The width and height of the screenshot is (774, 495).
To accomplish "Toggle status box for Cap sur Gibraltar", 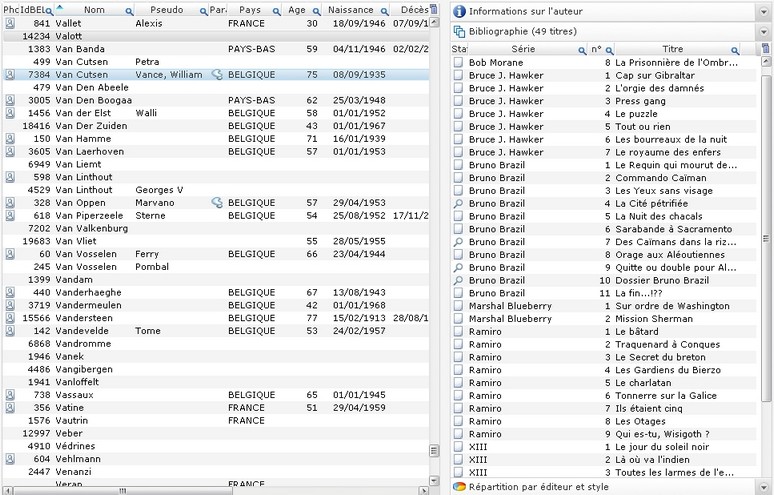I will point(458,76).
